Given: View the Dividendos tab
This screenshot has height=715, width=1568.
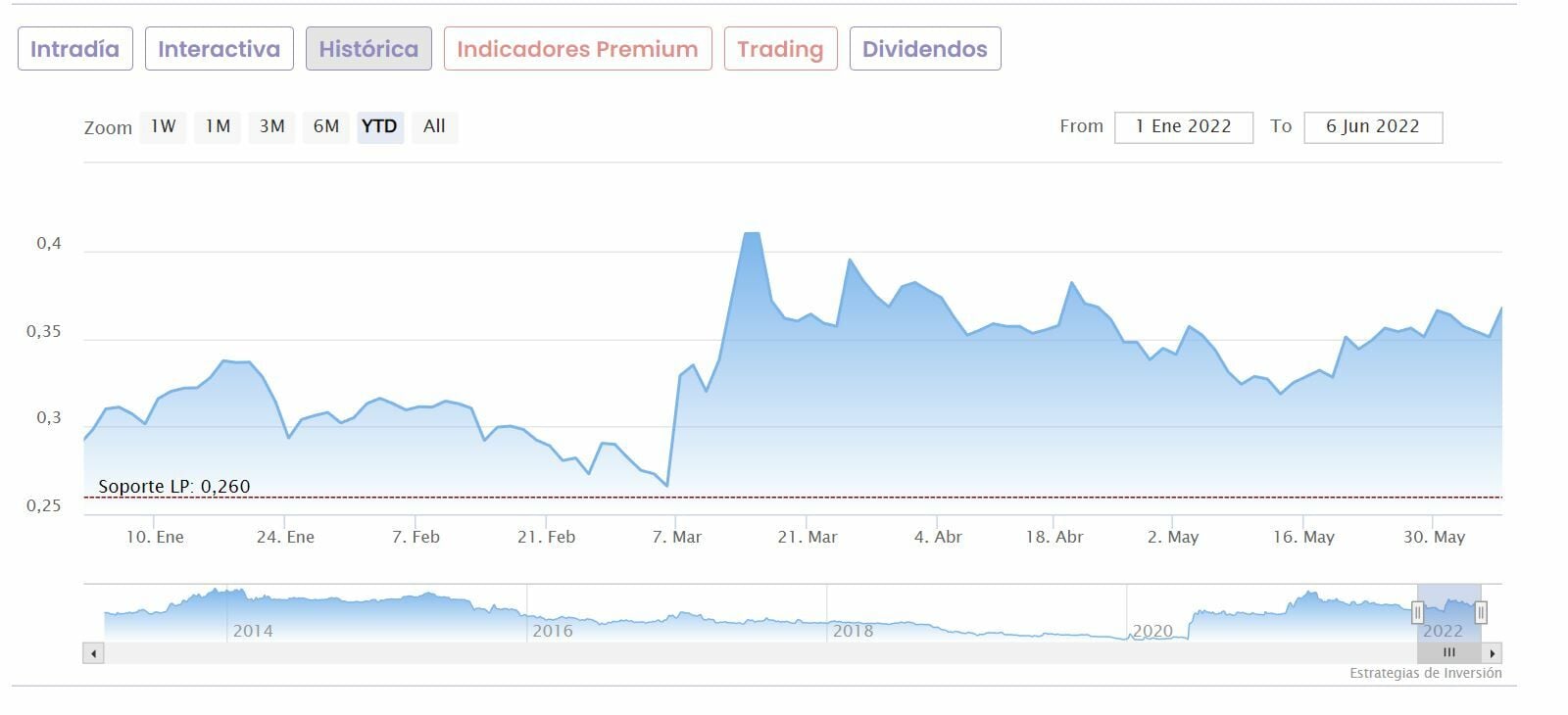Looking at the screenshot, I should 924,49.
